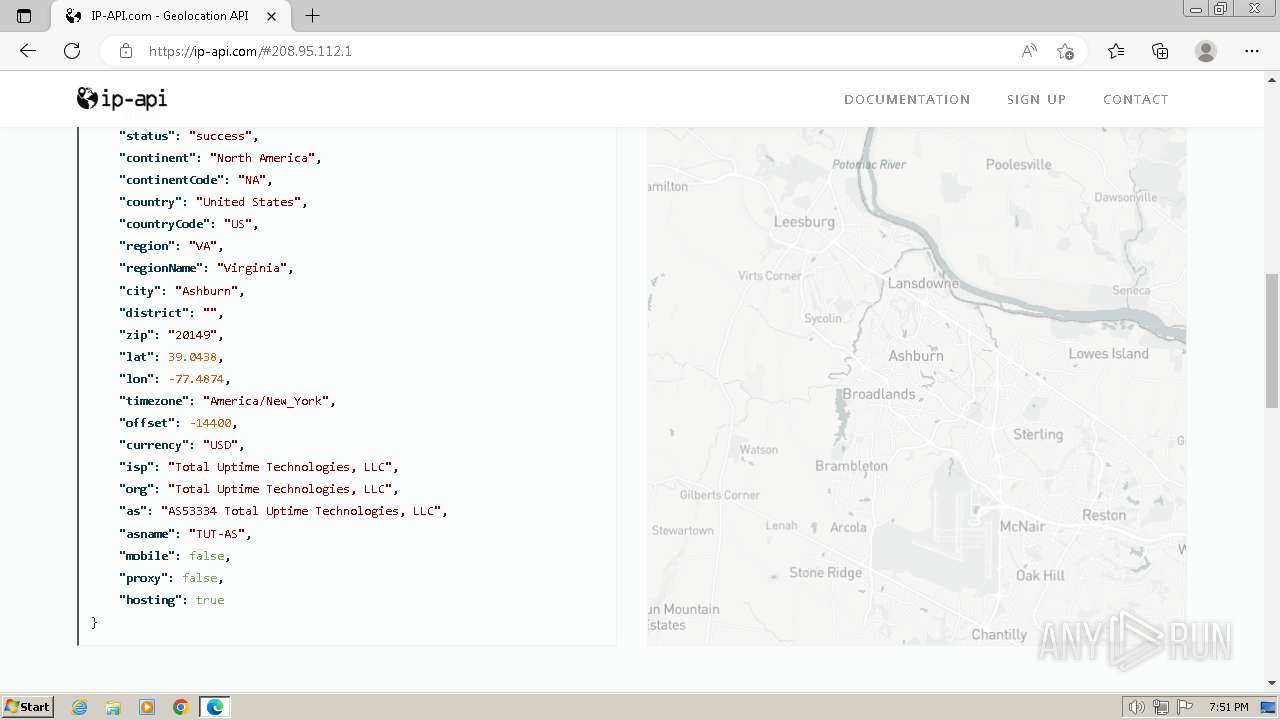Viewport: 1280px width, 720px height.
Task: Click the "Virginia" regionName value
Action: (252, 267)
